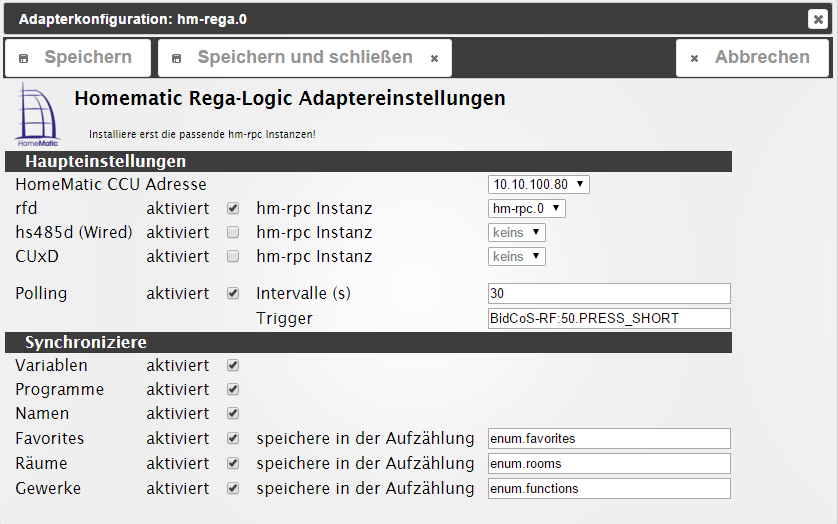The image size is (838, 524).
Task: Click the 'HomeMatic CCU Adresse' label
Action: [x=111, y=184]
